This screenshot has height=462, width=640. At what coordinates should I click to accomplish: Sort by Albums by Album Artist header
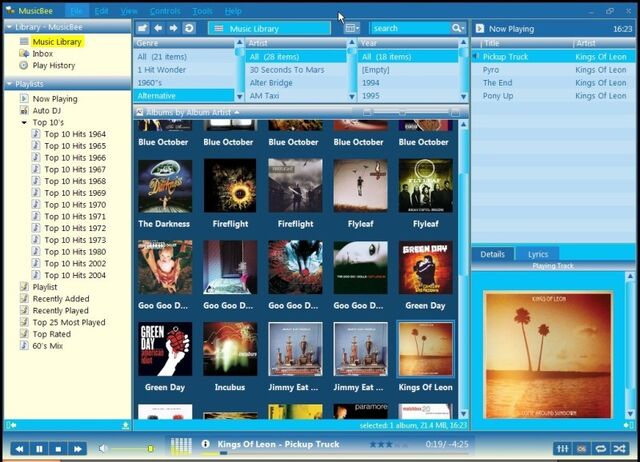click(188, 112)
